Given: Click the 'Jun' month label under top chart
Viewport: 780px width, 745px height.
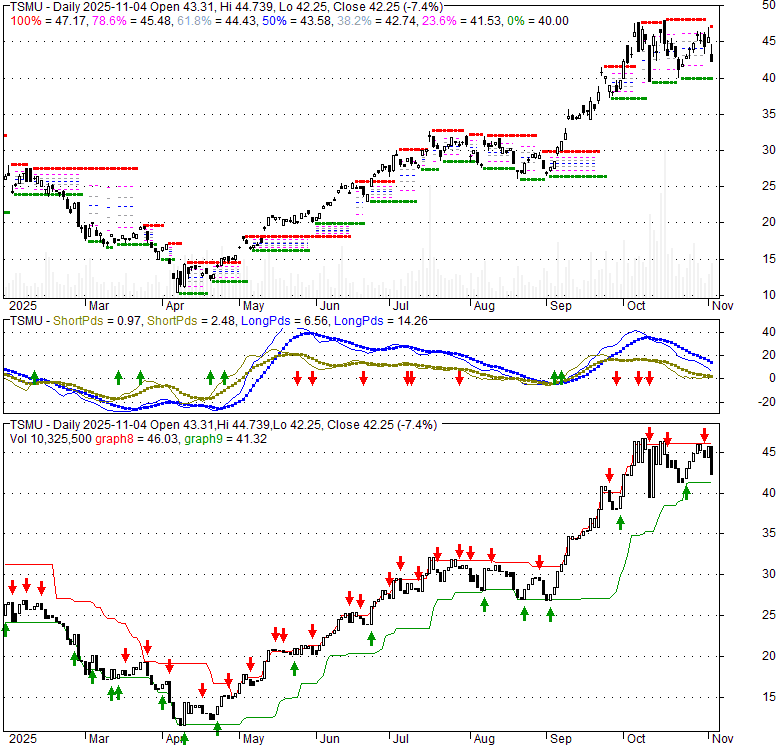Looking at the screenshot, I should (329, 306).
